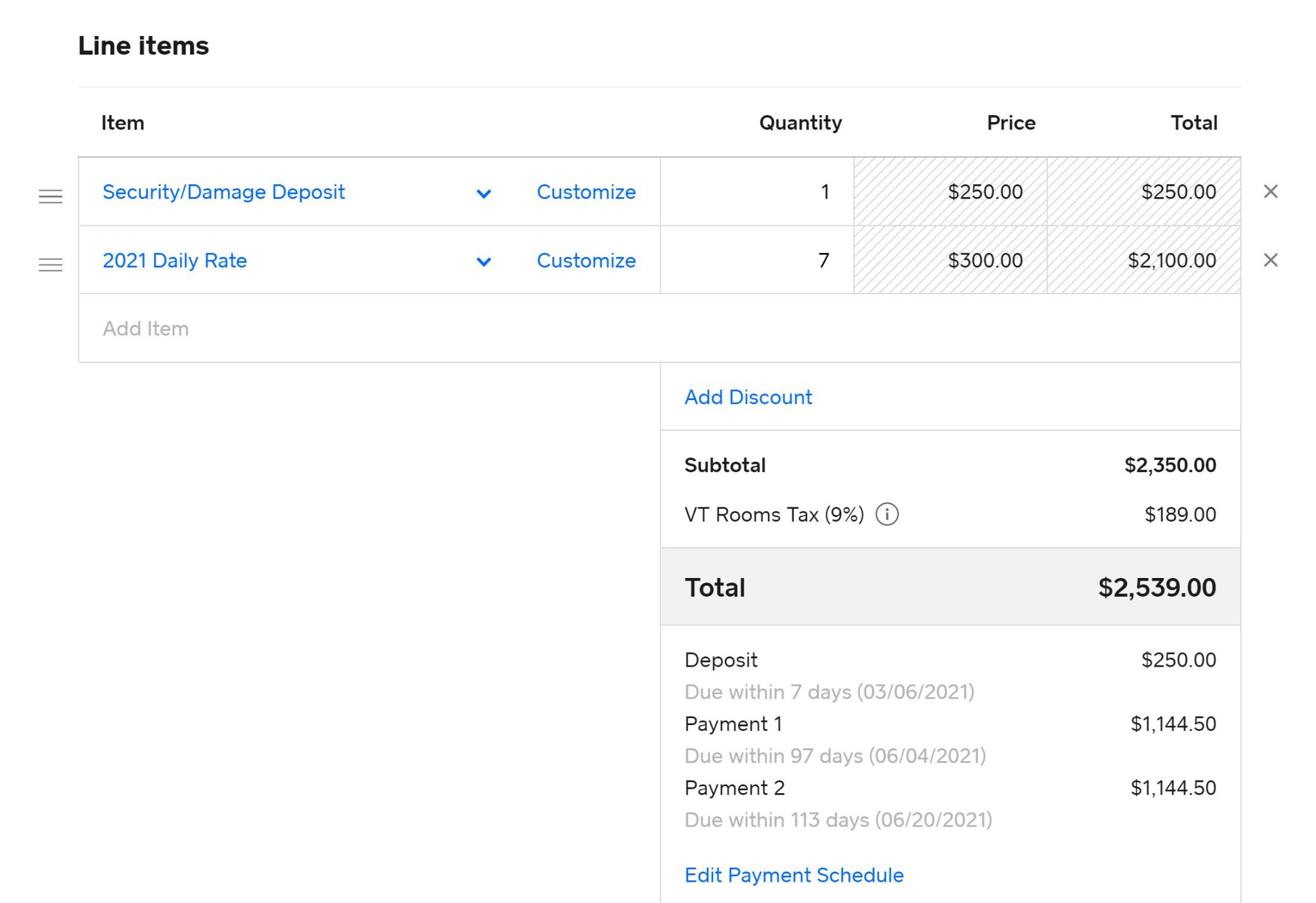Click the VT Rooms Tax info icon
This screenshot has height=903, width=1316.
(887, 514)
